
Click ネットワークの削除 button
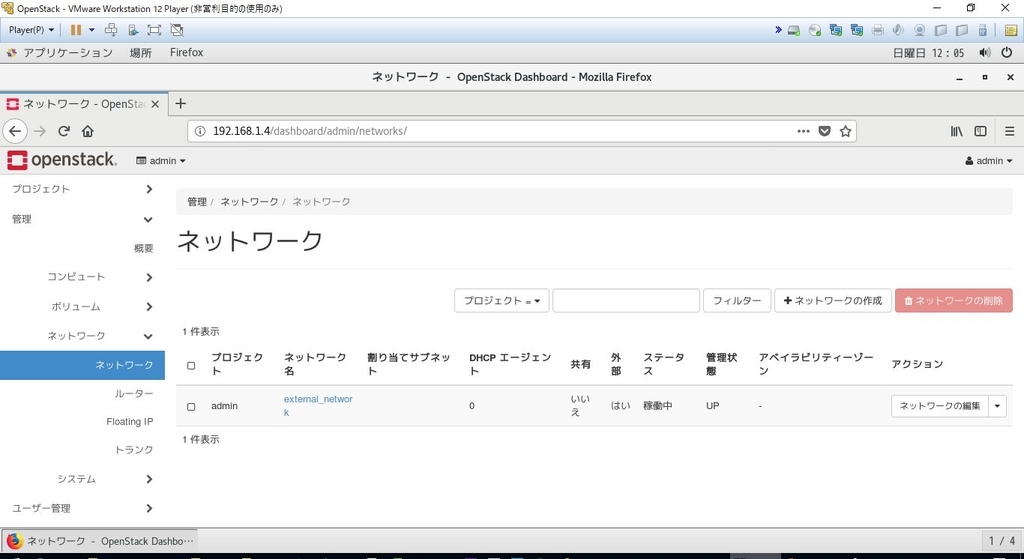[953, 300]
